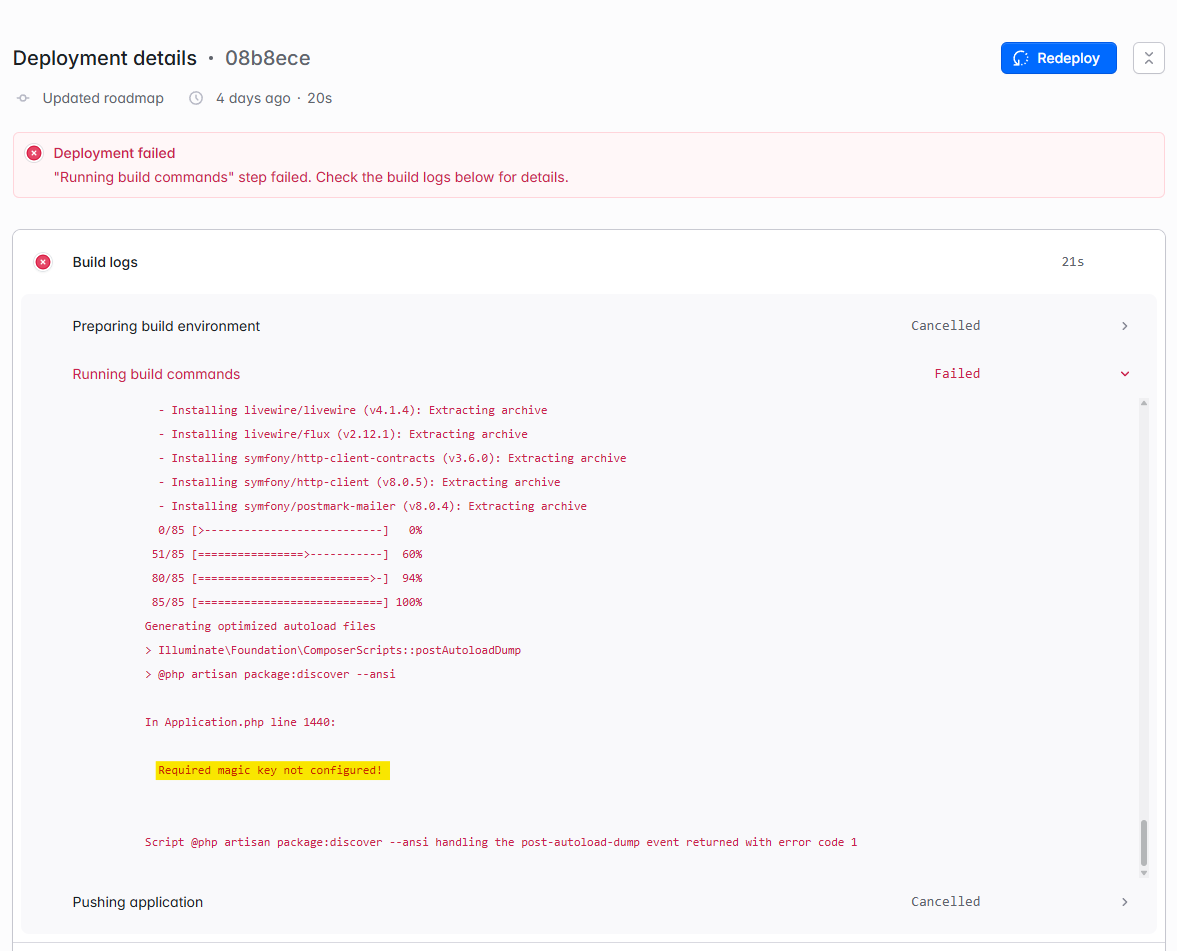The image size is (1177, 951).
Task: Click the clock icon next to 4 days ago
Action: click(x=196, y=98)
